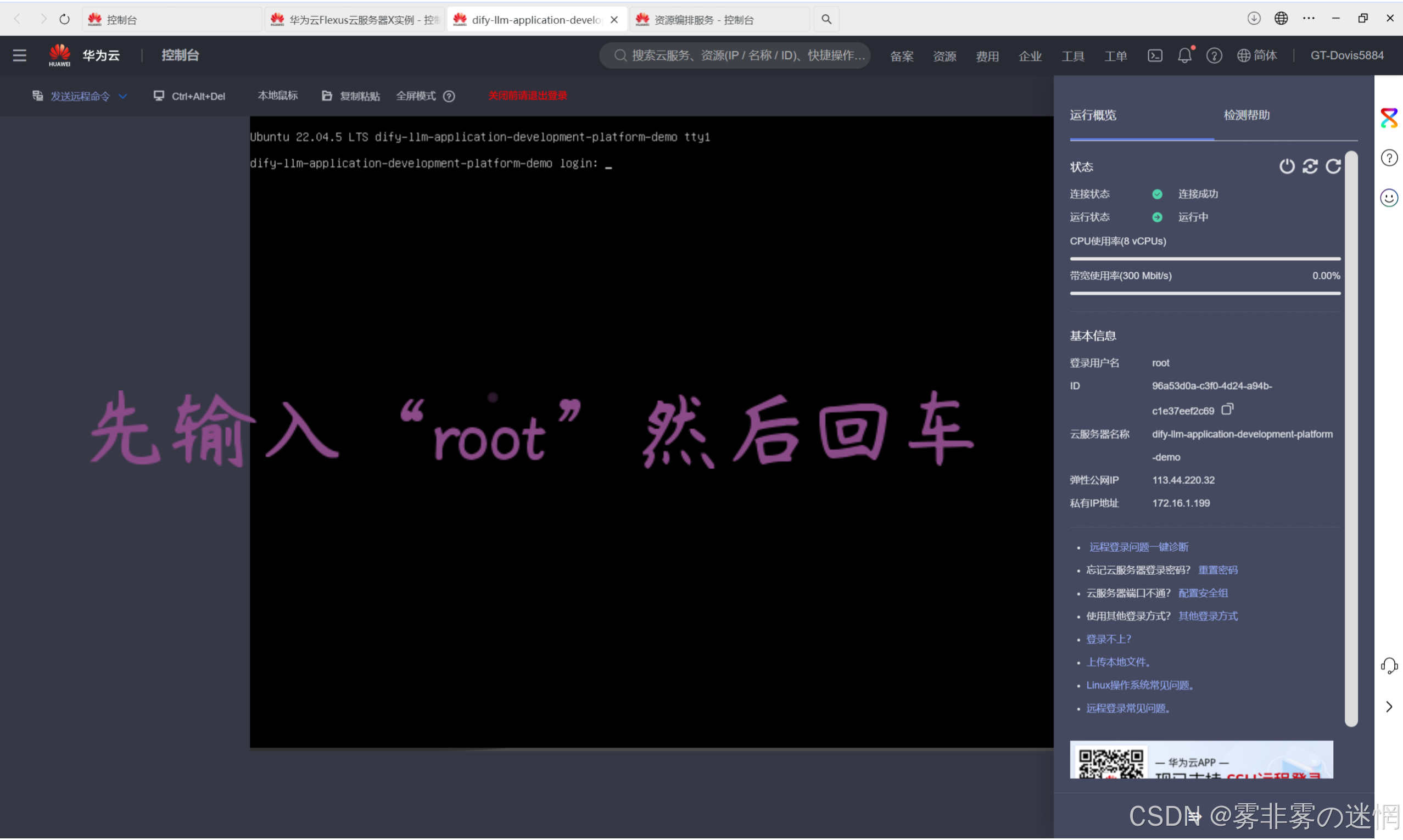Toggle 本地鼠标 local mouse mode
The height and width of the screenshot is (840, 1403).
pos(277,96)
